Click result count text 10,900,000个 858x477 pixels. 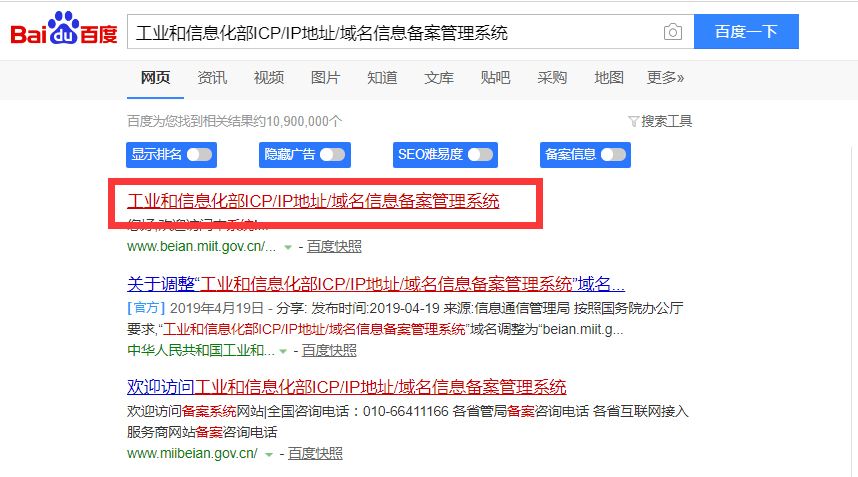click(304, 121)
